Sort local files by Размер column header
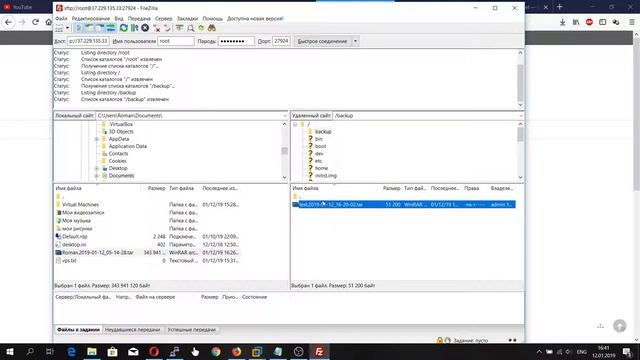This screenshot has width=640, height=360. (156, 188)
